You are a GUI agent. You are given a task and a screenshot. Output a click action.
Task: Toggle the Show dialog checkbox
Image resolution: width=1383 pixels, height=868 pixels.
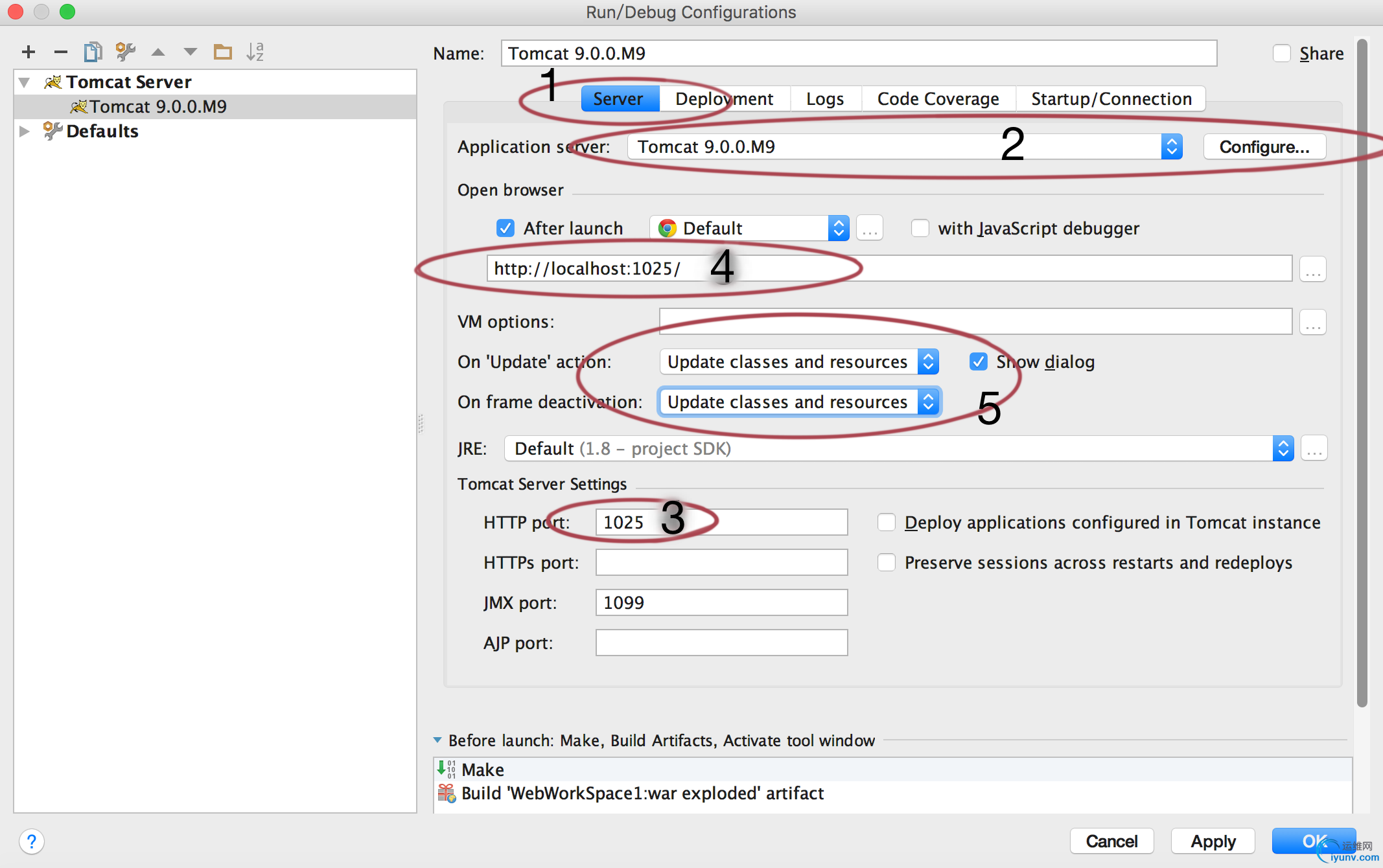[979, 361]
